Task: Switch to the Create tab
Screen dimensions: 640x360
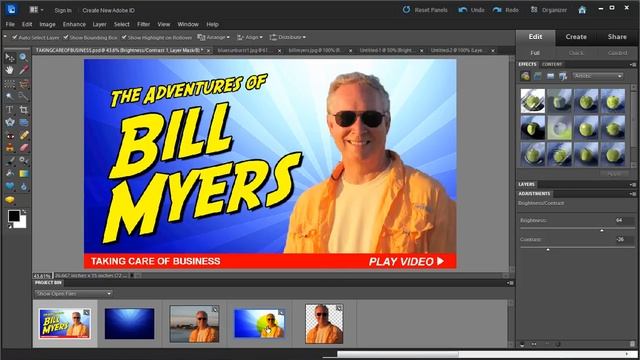Action: (x=576, y=37)
